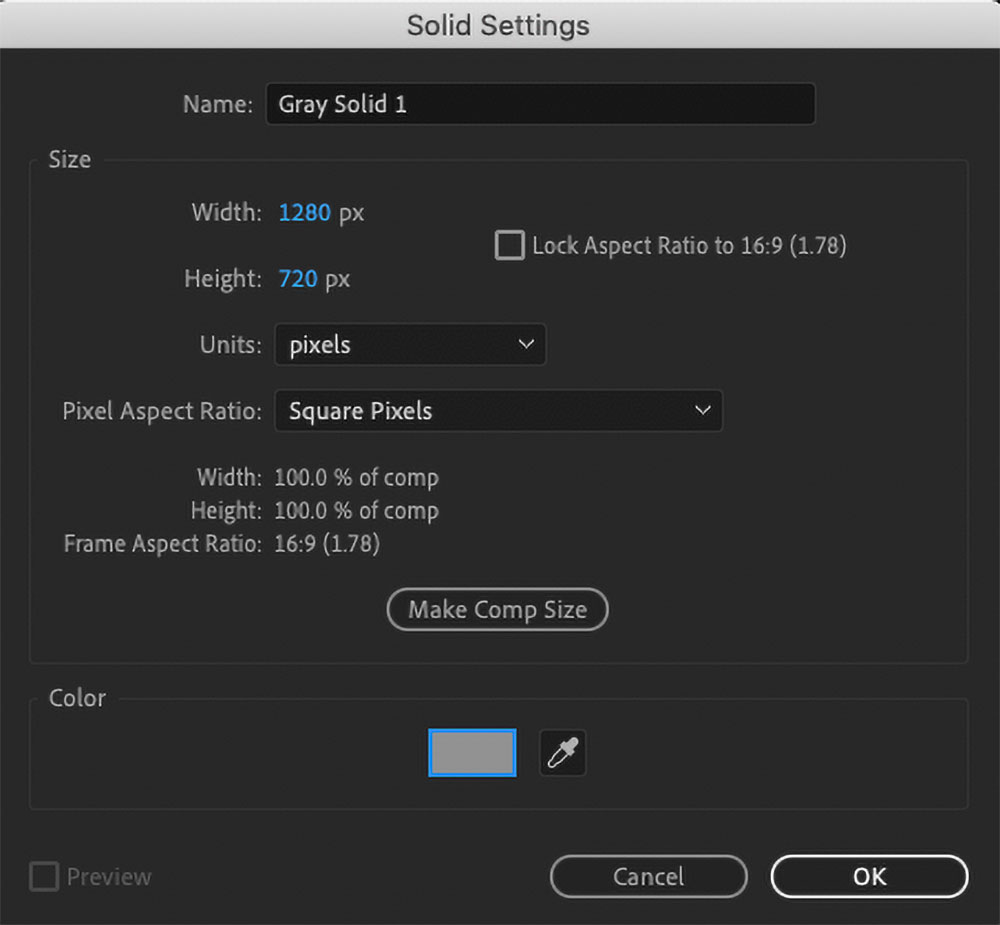
Task: Click the chevron arrow on pixels menu
Action: pyautogui.click(x=526, y=345)
